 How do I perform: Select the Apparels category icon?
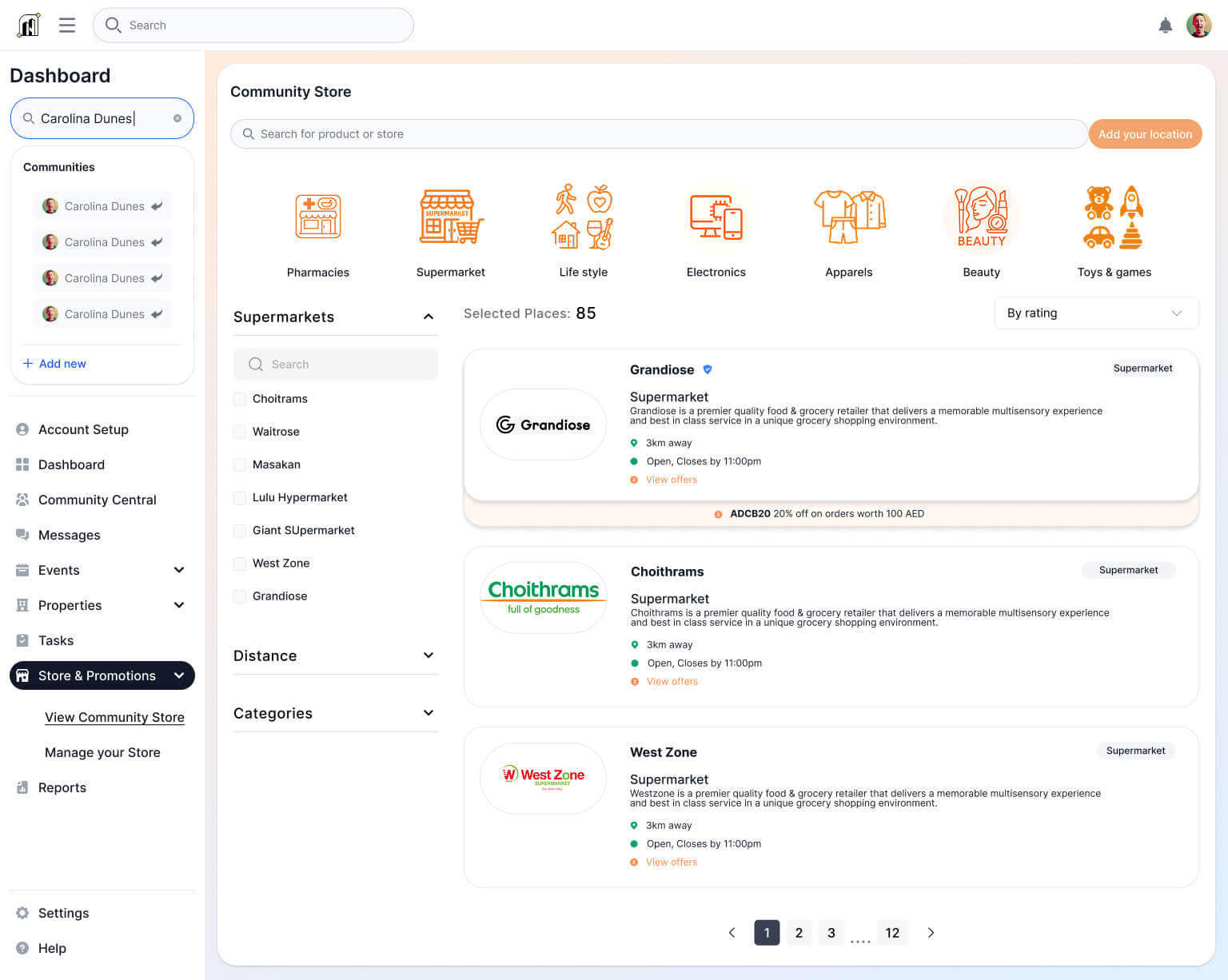[849, 217]
